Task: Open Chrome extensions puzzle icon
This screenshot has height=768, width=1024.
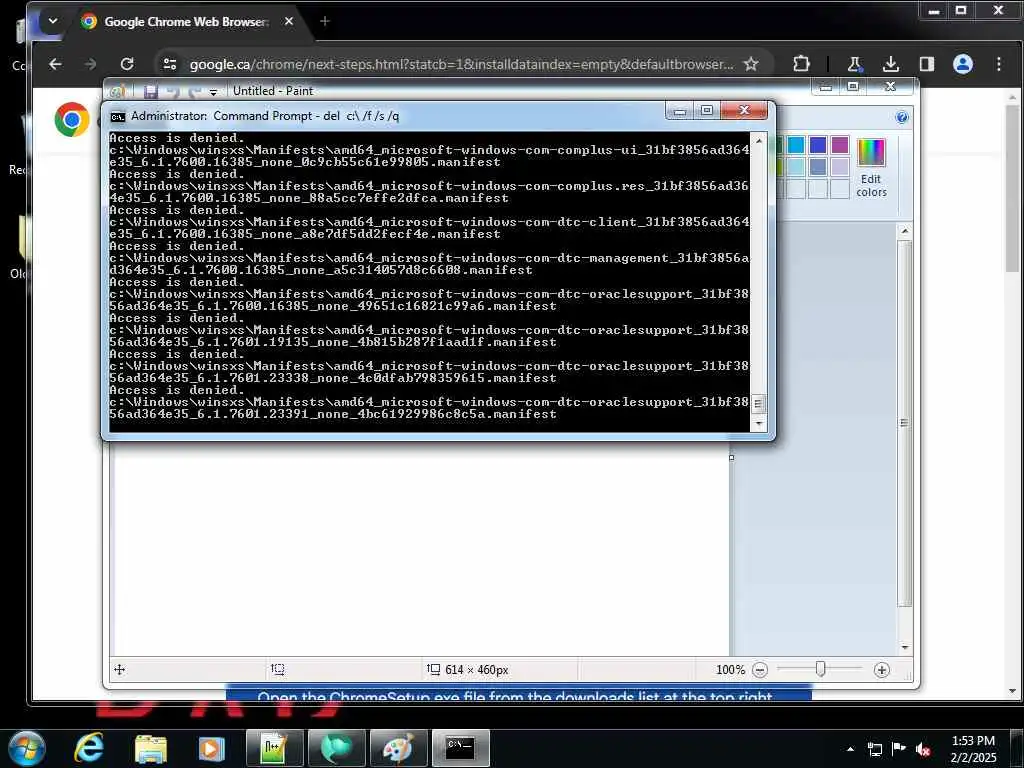Action: [801, 64]
